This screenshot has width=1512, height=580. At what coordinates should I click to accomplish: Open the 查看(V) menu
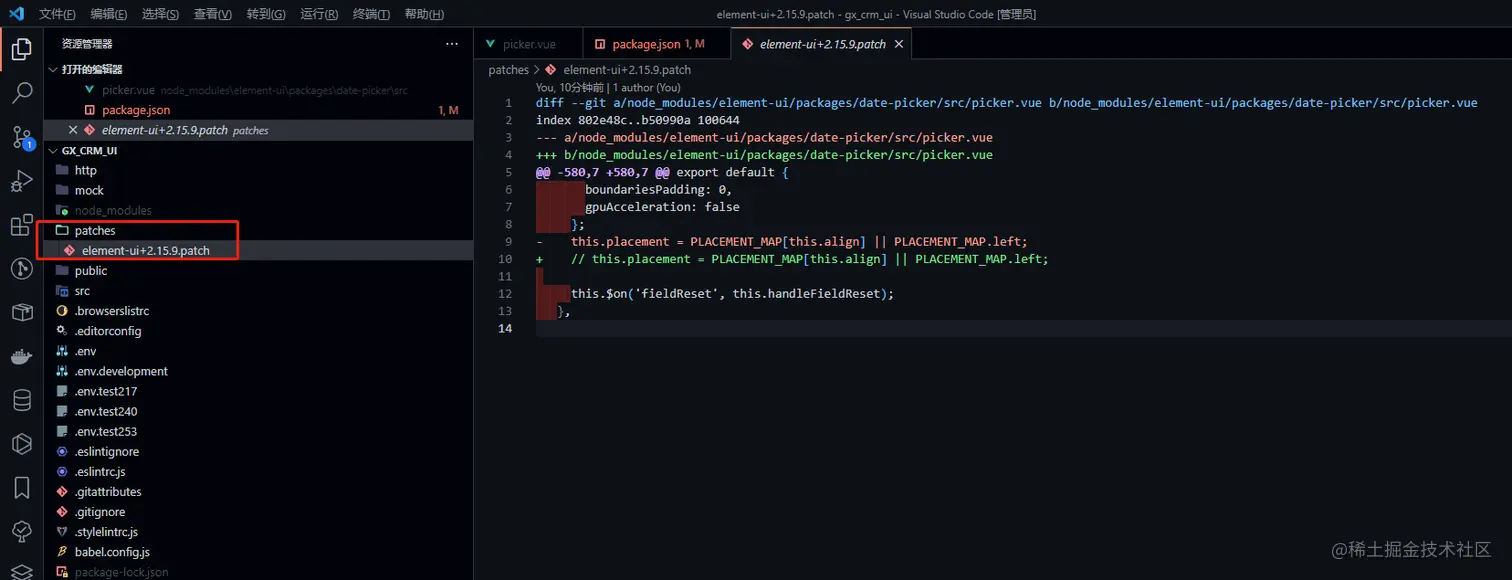click(x=212, y=14)
